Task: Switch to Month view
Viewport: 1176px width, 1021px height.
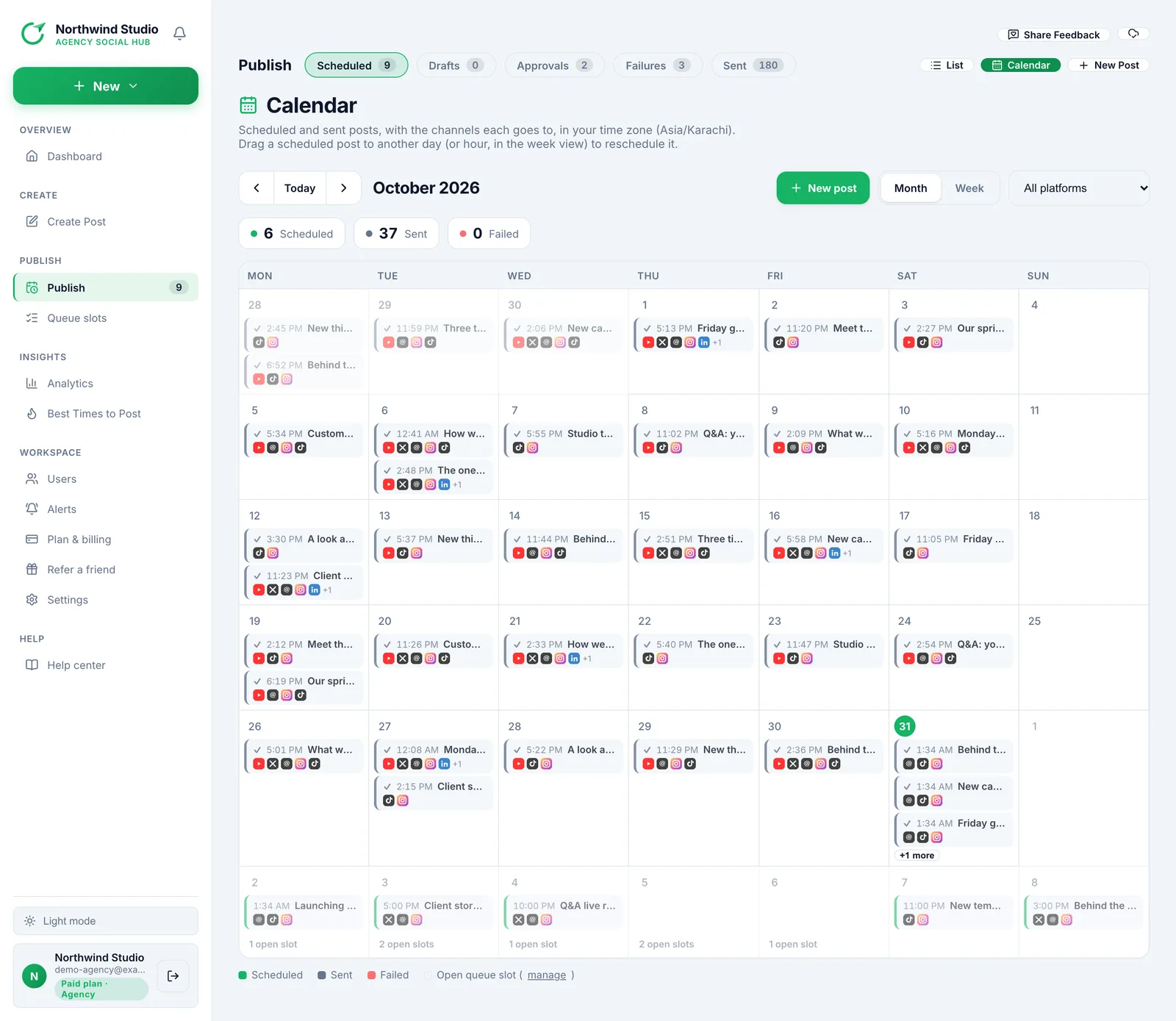Action: [x=911, y=188]
